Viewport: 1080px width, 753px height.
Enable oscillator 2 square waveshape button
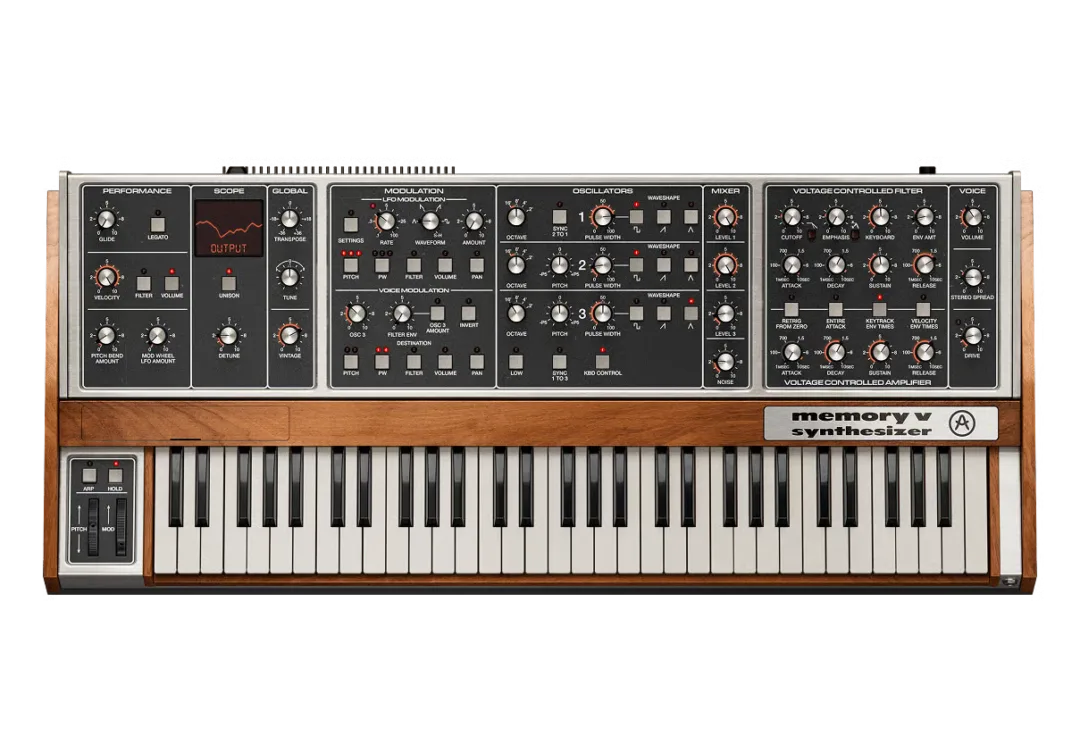click(x=636, y=265)
